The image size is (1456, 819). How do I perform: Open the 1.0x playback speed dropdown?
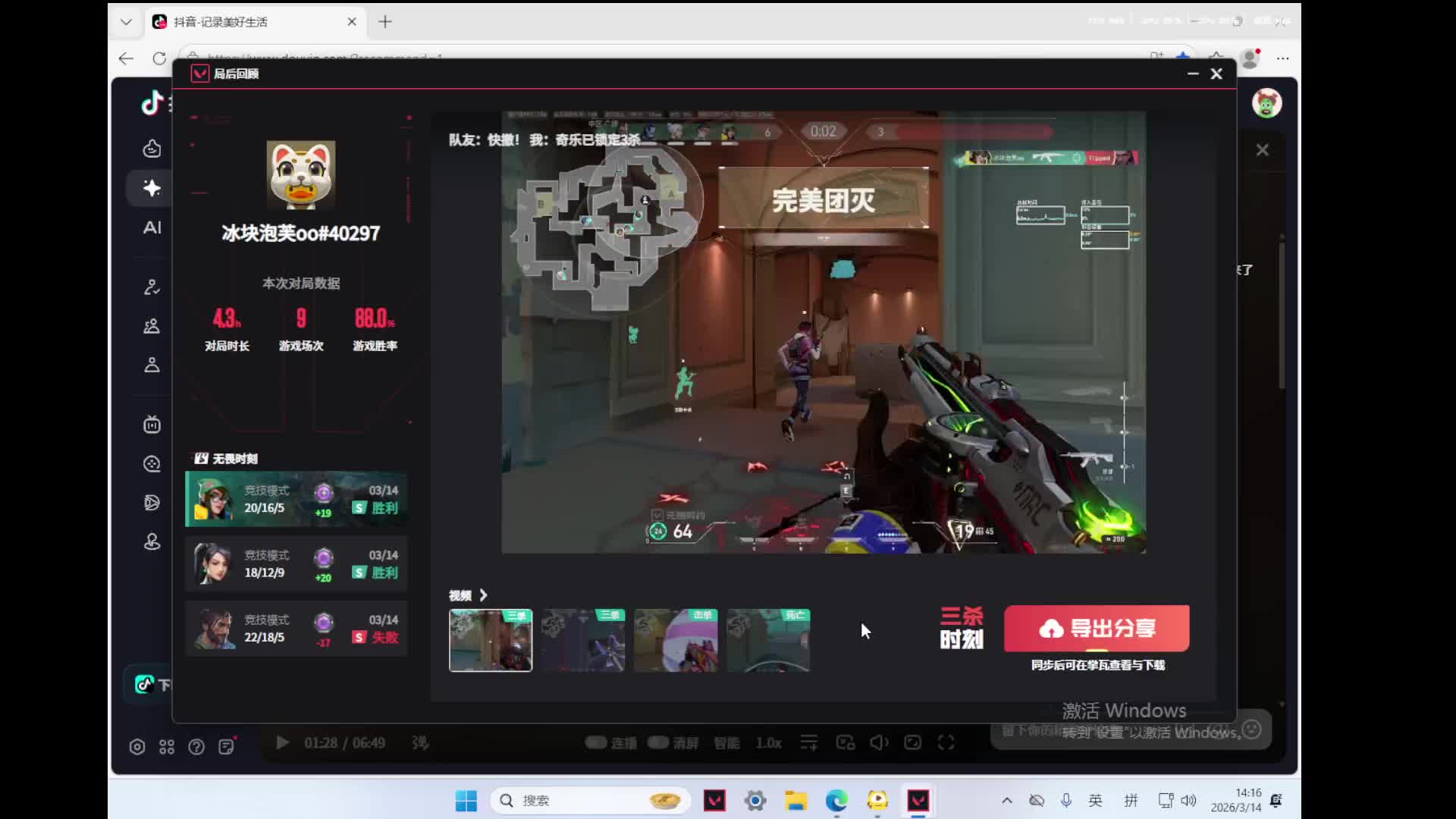pyautogui.click(x=768, y=742)
